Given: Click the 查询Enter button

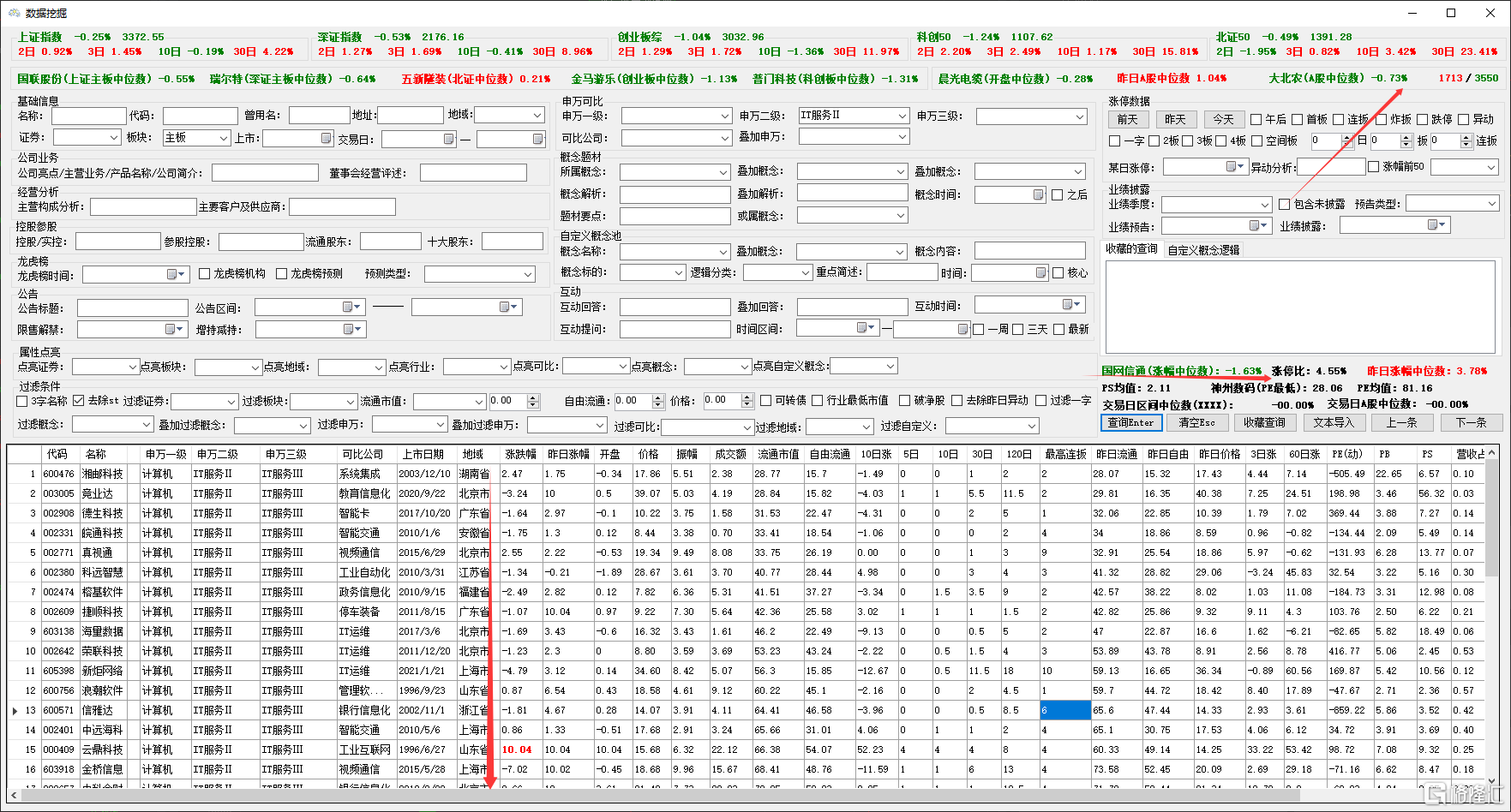Looking at the screenshot, I should coord(1130,422).
